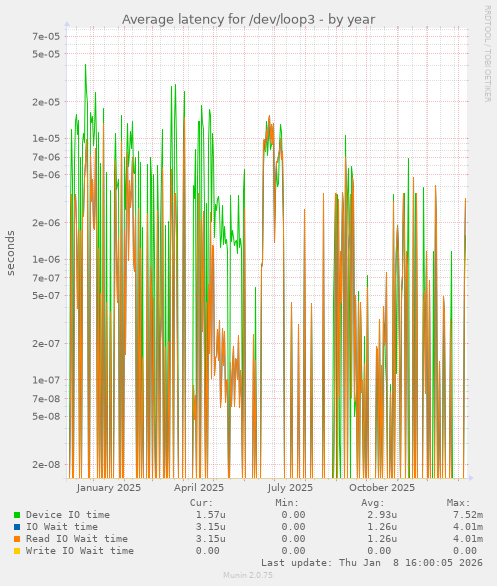The image size is (497, 586).
Task: Click the '7e-06' y-axis tick label
Action: tap(46, 157)
